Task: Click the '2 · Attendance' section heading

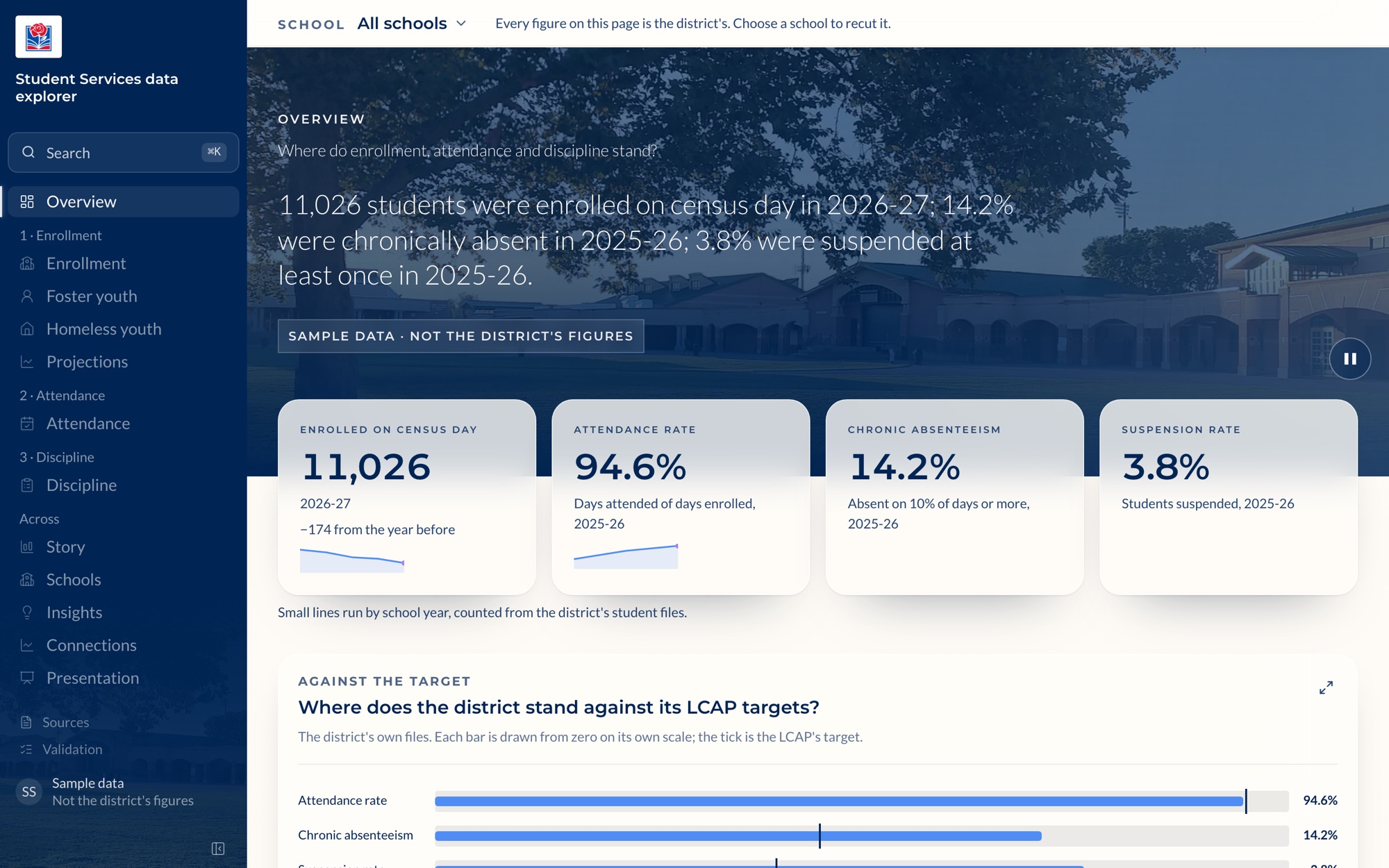Action: pyautogui.click(x=62, y=395)
